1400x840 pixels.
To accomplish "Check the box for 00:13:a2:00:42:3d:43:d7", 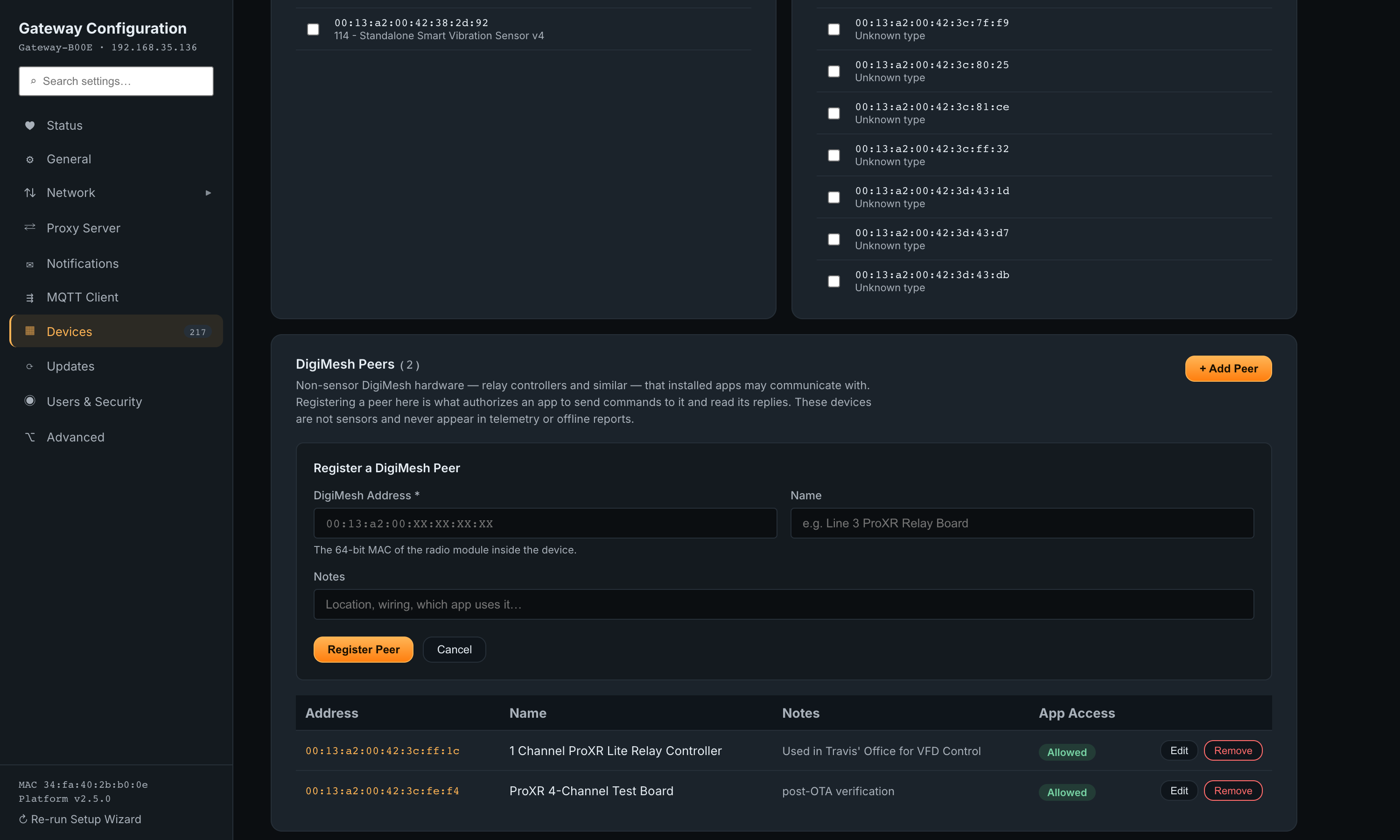I will [833, 239].
